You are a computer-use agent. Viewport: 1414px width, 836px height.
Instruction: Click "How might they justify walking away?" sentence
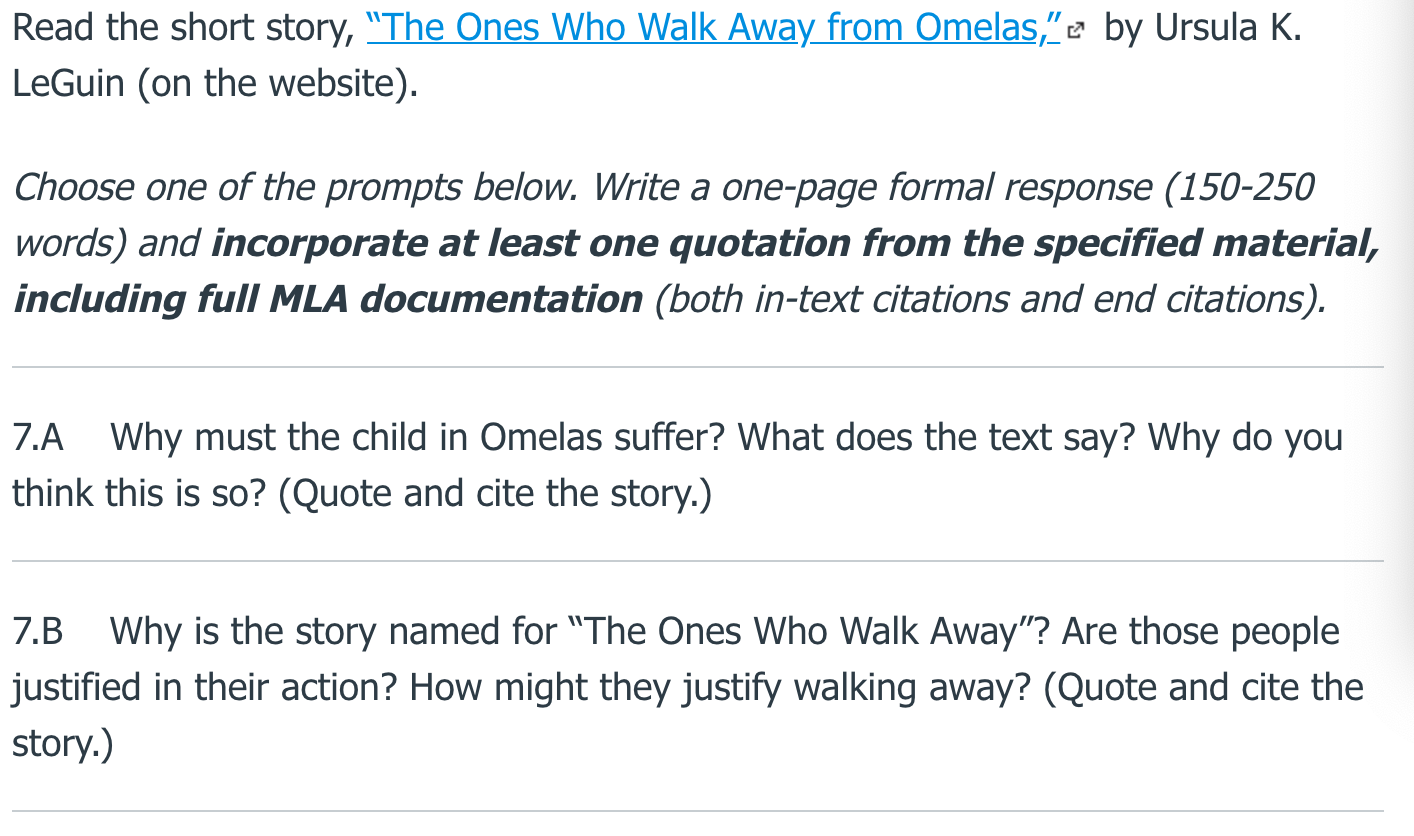721,688
